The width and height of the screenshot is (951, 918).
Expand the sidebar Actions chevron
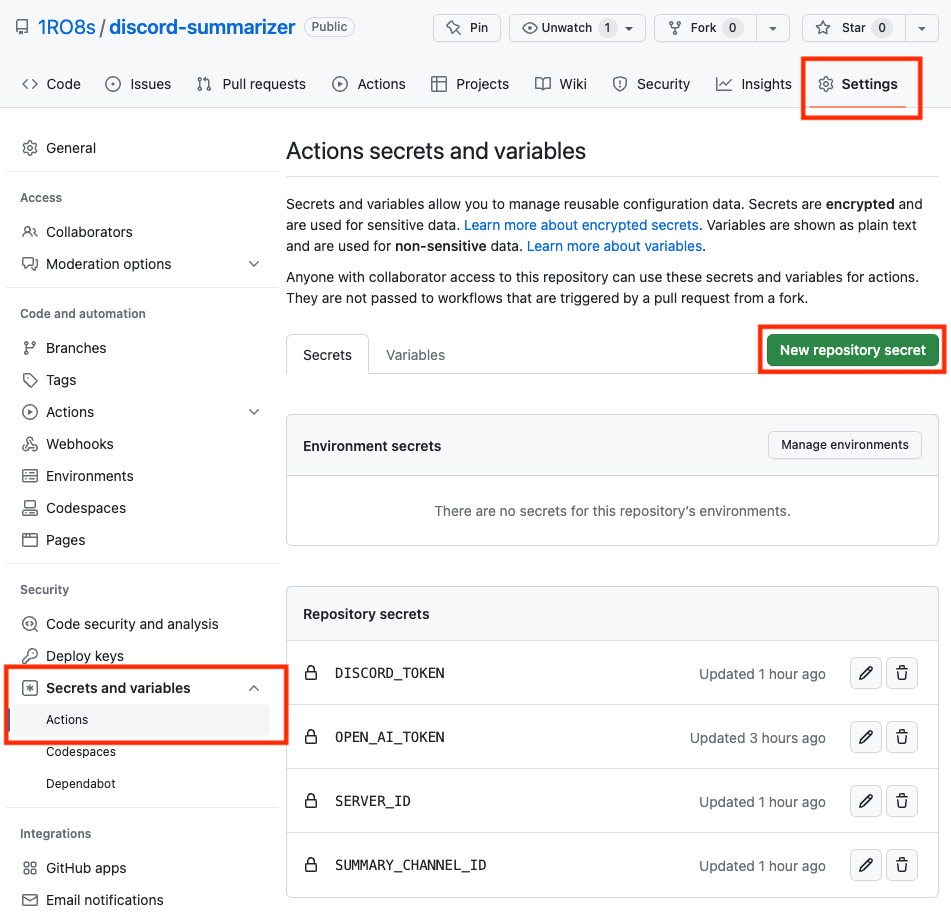[x=254, y=412]
